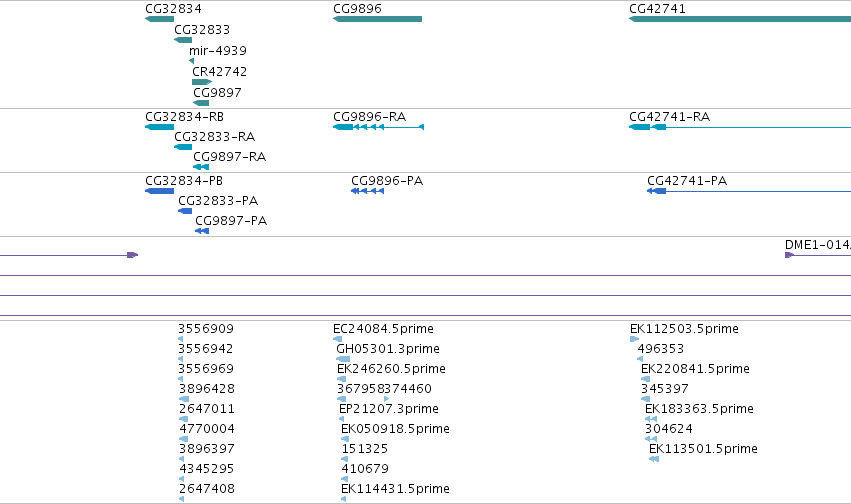
Task: Select the EK113501.5prime double-arrow glyph
Action: (x=654, y=459)
